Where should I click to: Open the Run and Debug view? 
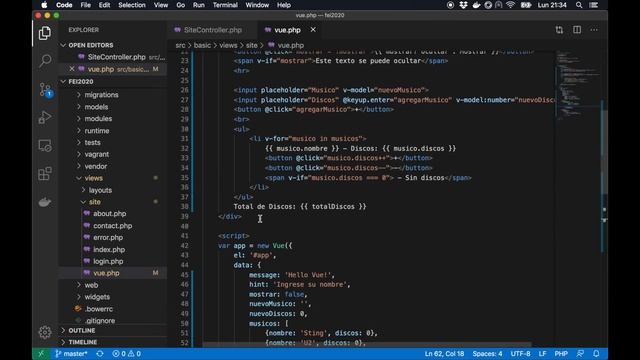(45, 117)
